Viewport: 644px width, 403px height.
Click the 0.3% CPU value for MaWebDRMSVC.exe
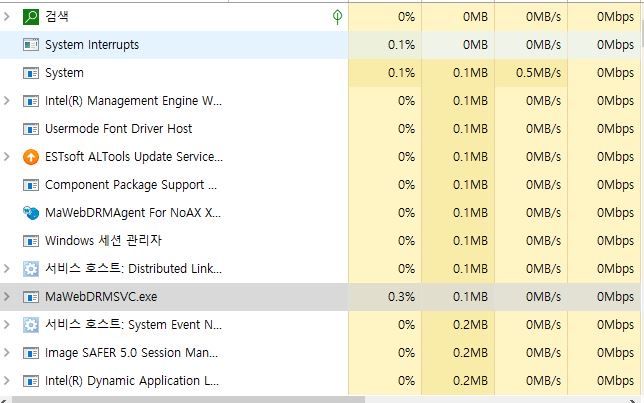click(400, 297)
